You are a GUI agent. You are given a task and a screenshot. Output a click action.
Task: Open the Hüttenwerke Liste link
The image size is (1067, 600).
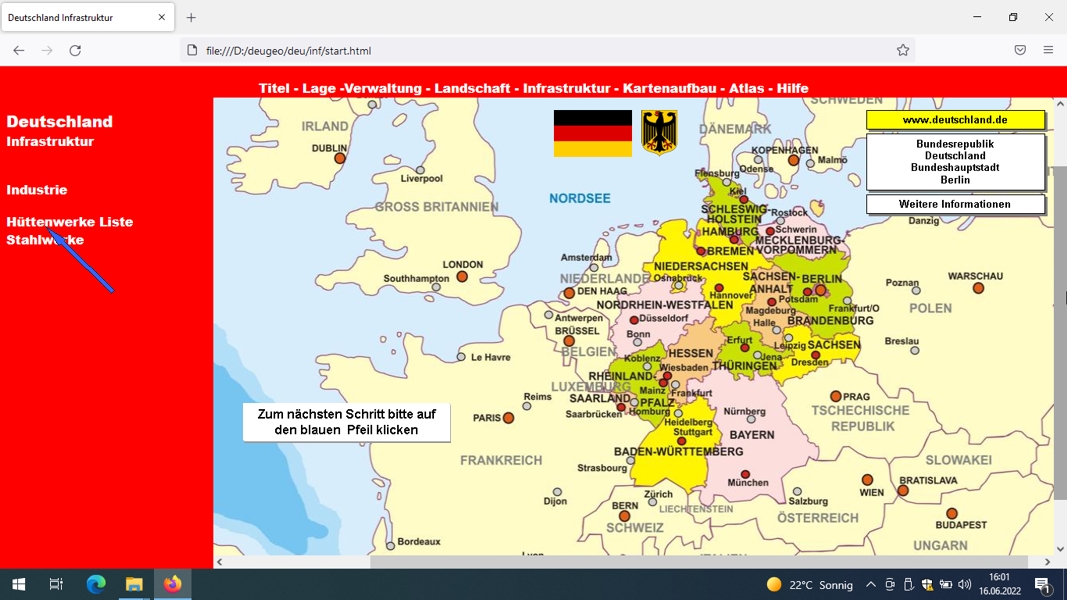(x=69, y=222)
